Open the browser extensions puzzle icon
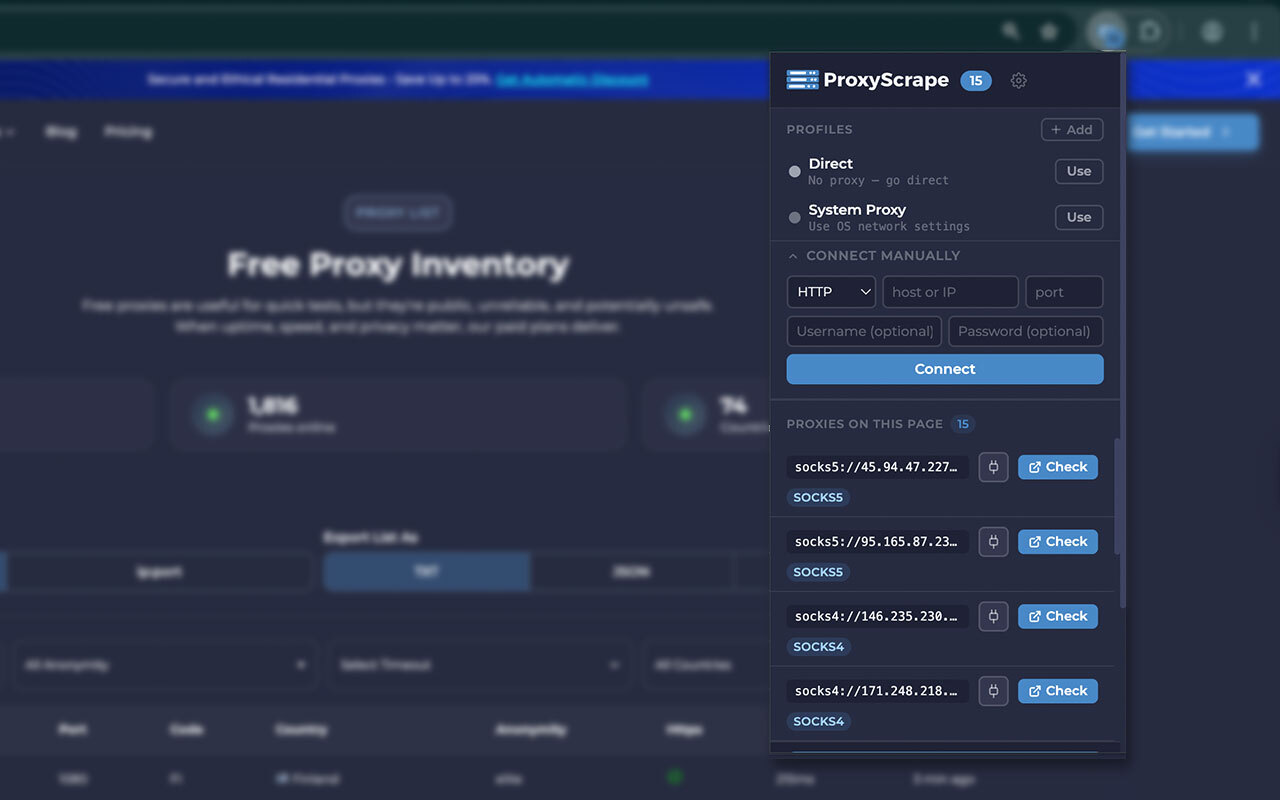 1150,32
